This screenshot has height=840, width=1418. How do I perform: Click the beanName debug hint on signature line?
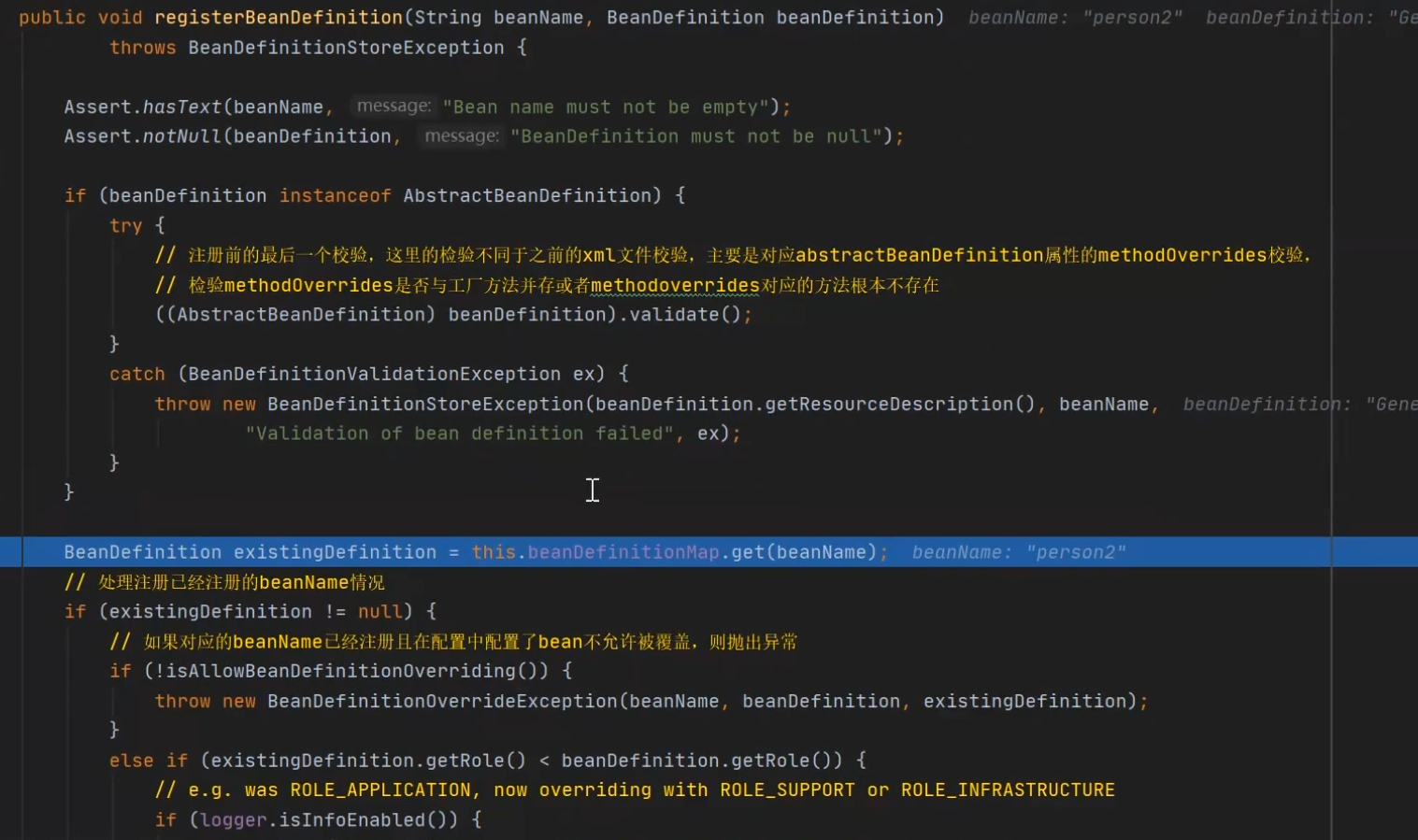click(x=1075, y=18)
